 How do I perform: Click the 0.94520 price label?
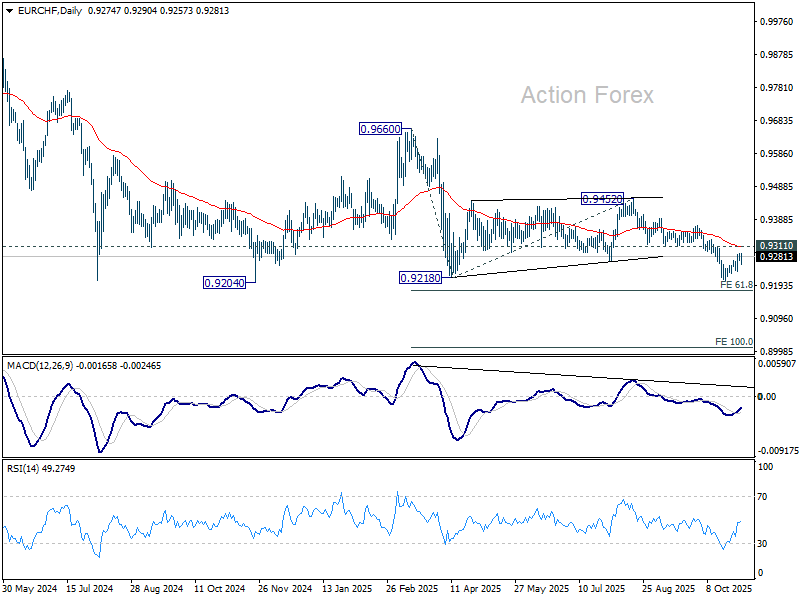coord(602,198)
